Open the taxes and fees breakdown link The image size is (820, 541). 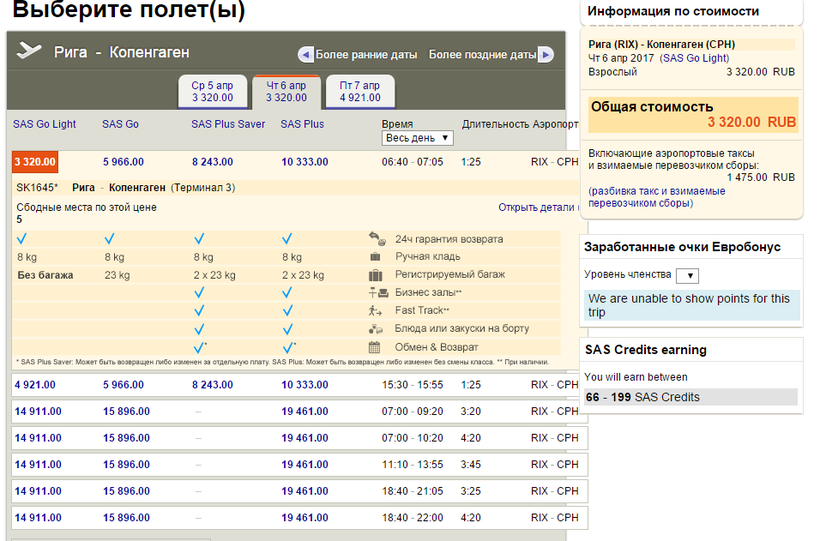click(x=656, y=197)
